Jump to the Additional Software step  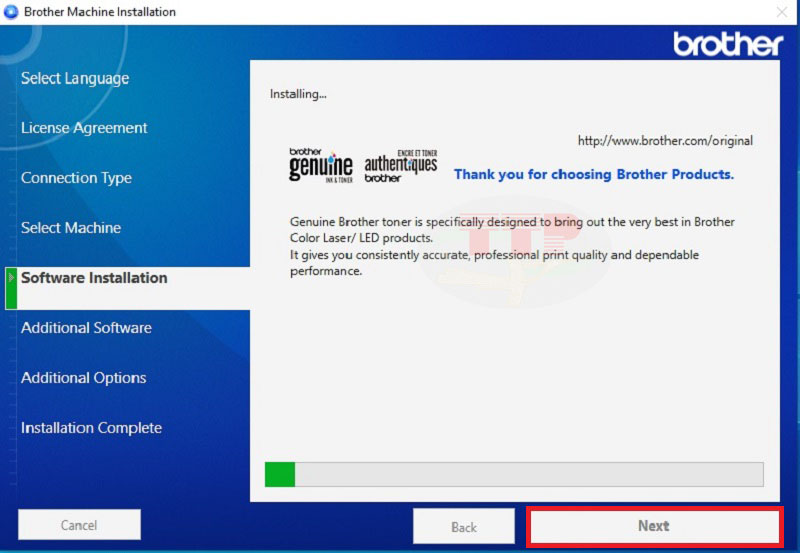[86, 328]
